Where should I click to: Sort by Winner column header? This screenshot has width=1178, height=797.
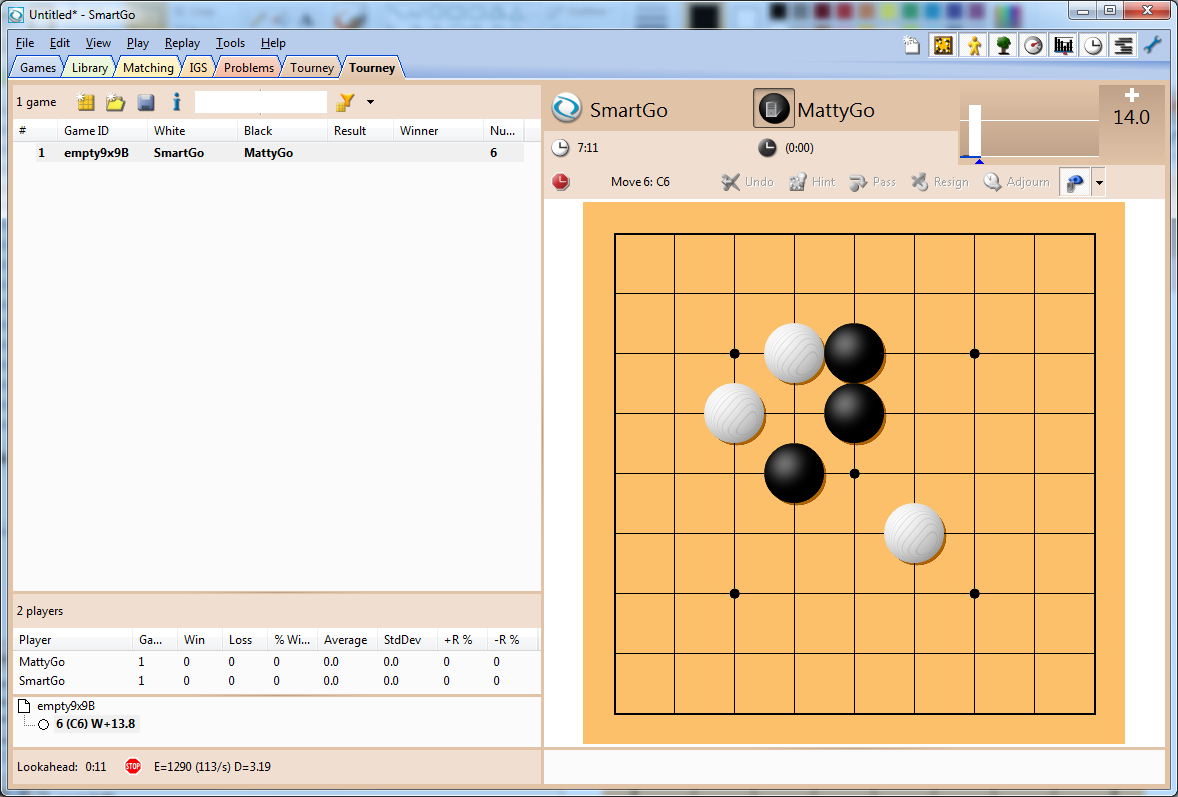click(x=438, y=131)
